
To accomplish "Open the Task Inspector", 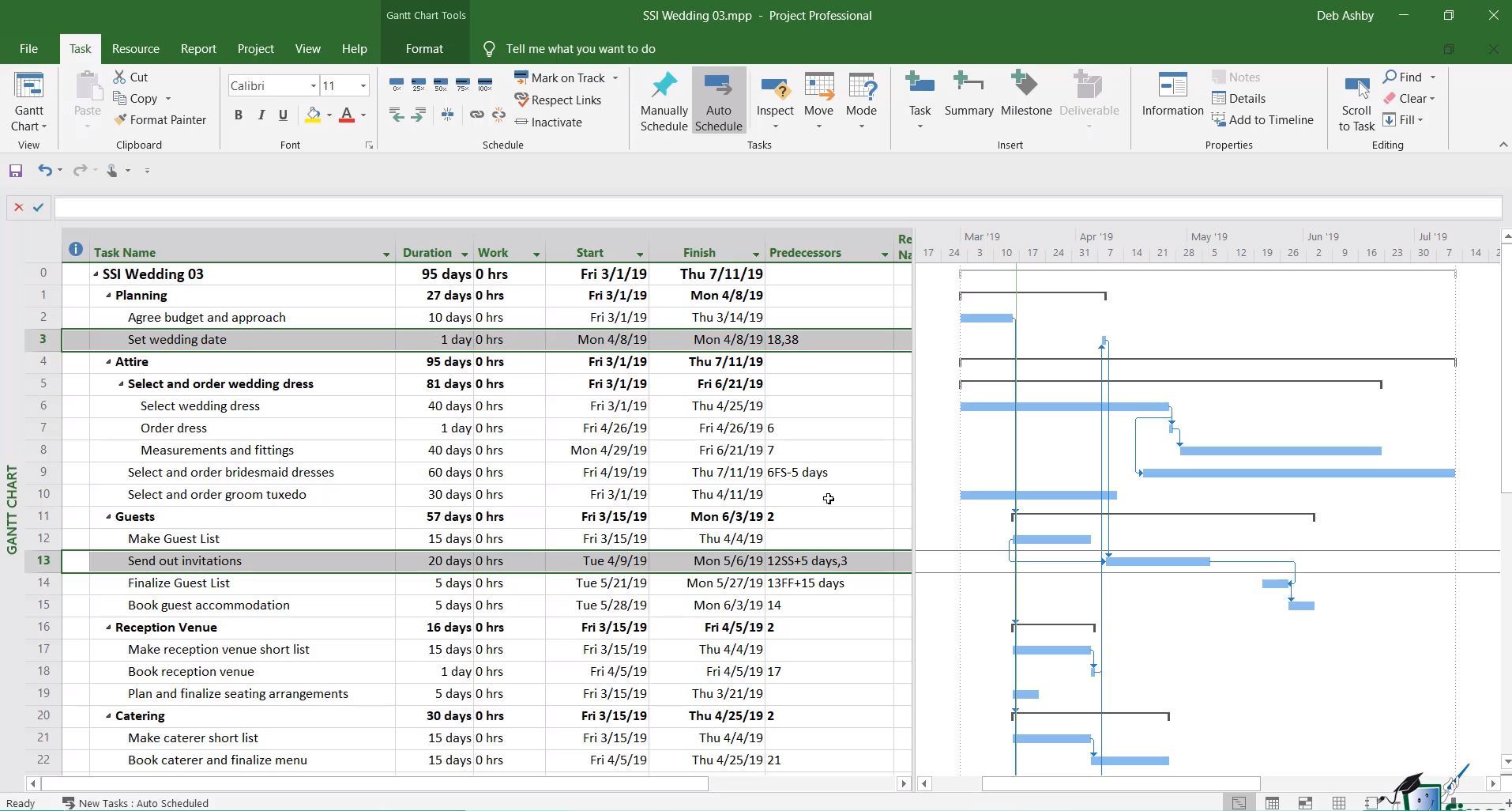I will click(775, 100).
